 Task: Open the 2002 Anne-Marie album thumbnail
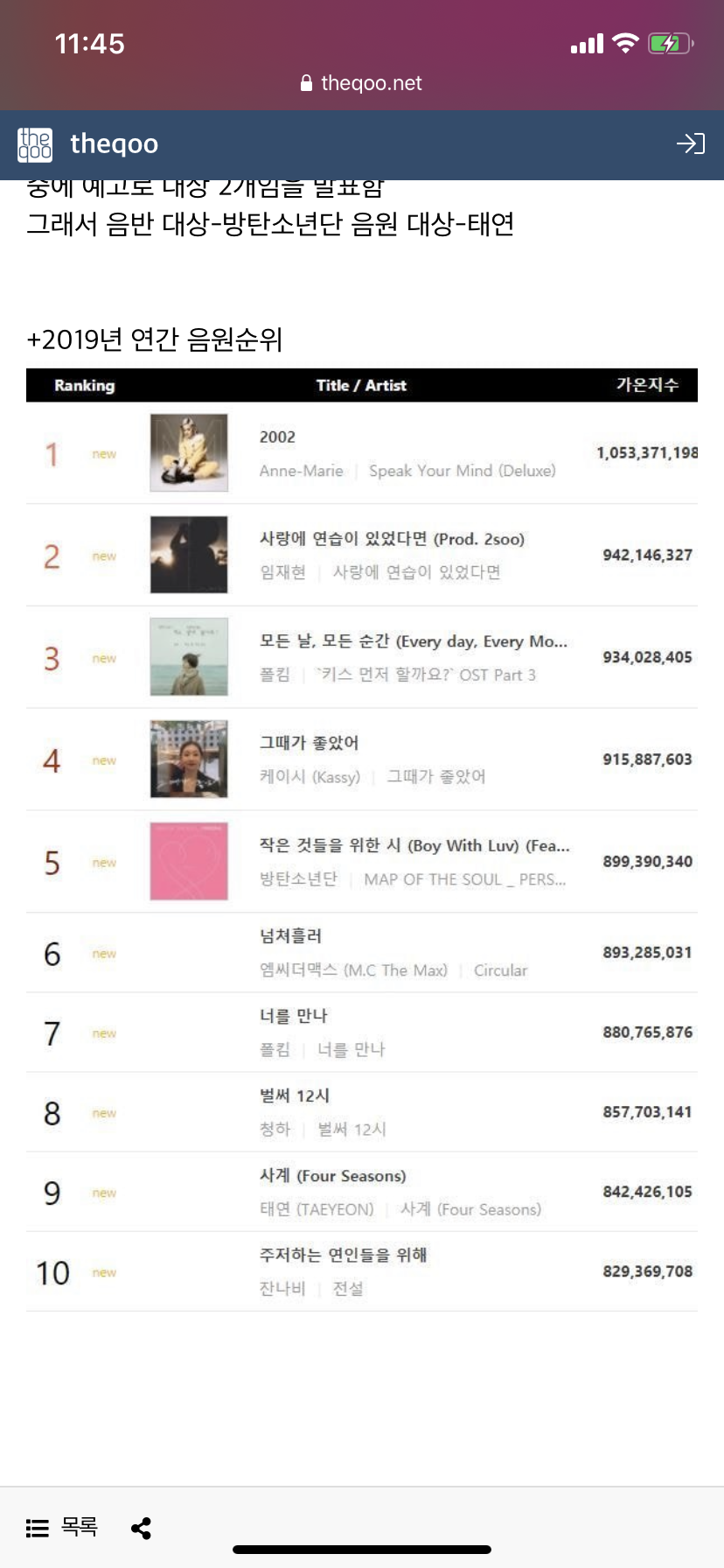[x=189, y=452]
